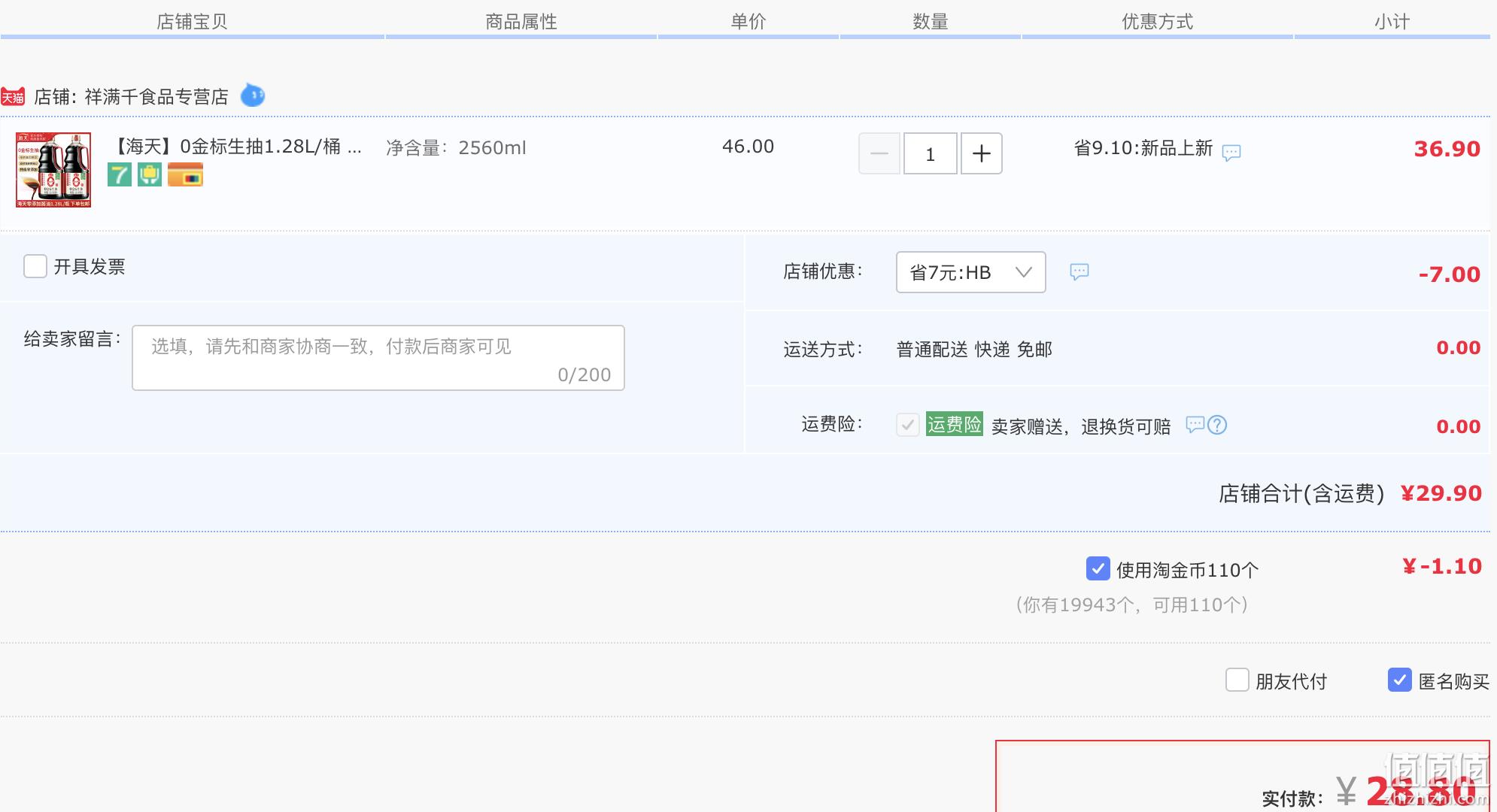Viewport: 1497px width, 812px height.
Task: Decrease quantity with the minus button
Action: pos(879,153)
